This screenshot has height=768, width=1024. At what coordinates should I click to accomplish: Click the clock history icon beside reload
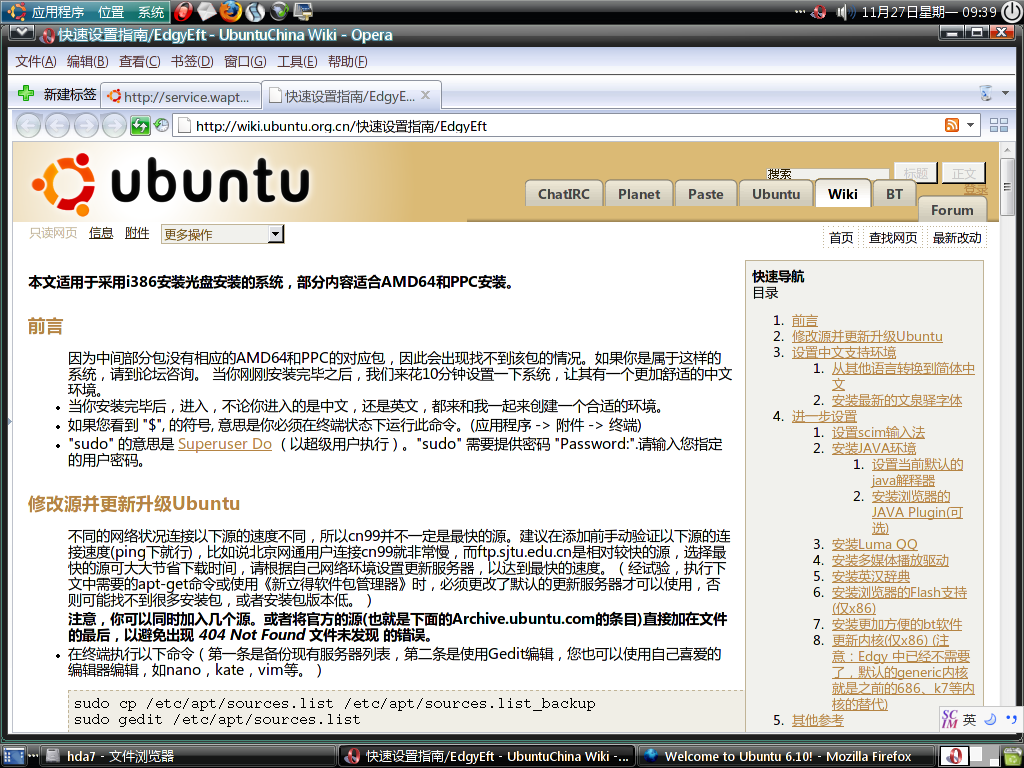pyautogui.click(x=161, y=125)
